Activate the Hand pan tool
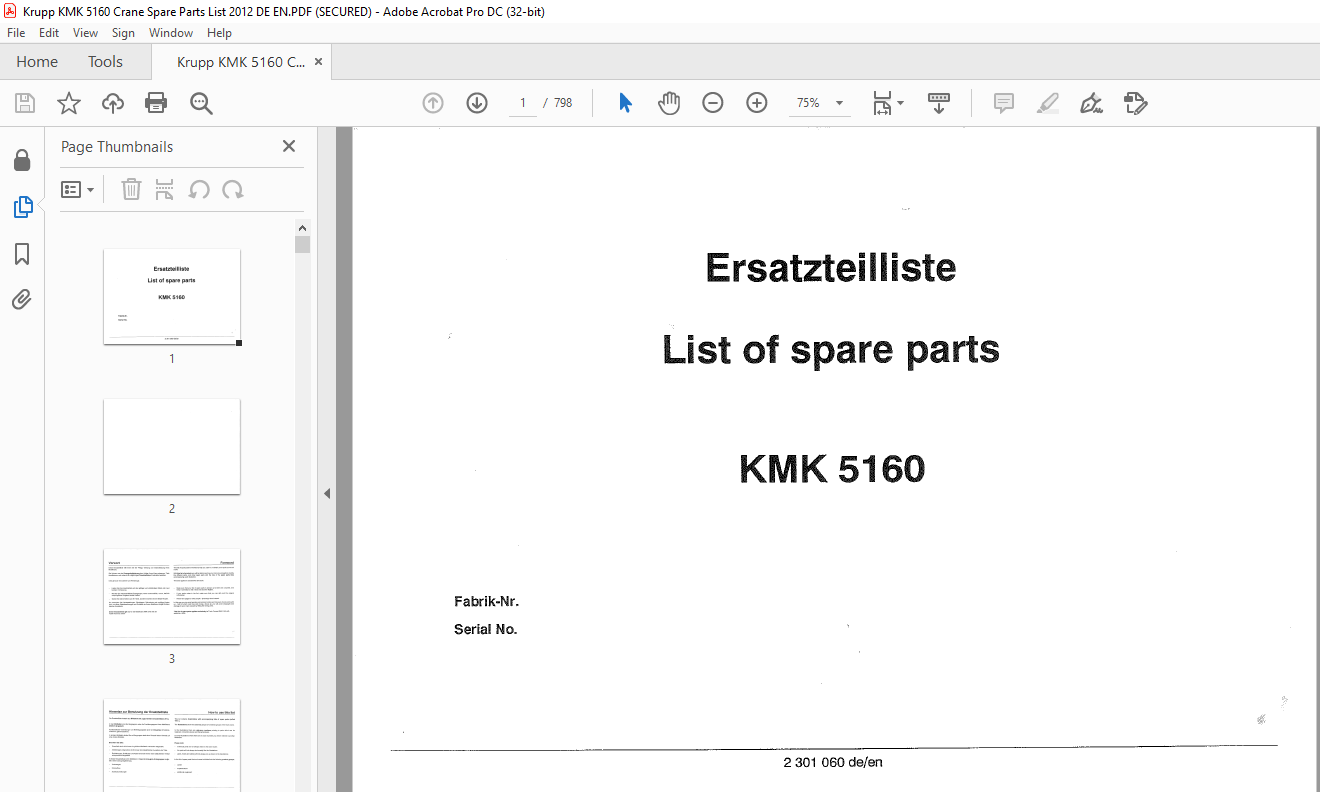 click(669, 103)
